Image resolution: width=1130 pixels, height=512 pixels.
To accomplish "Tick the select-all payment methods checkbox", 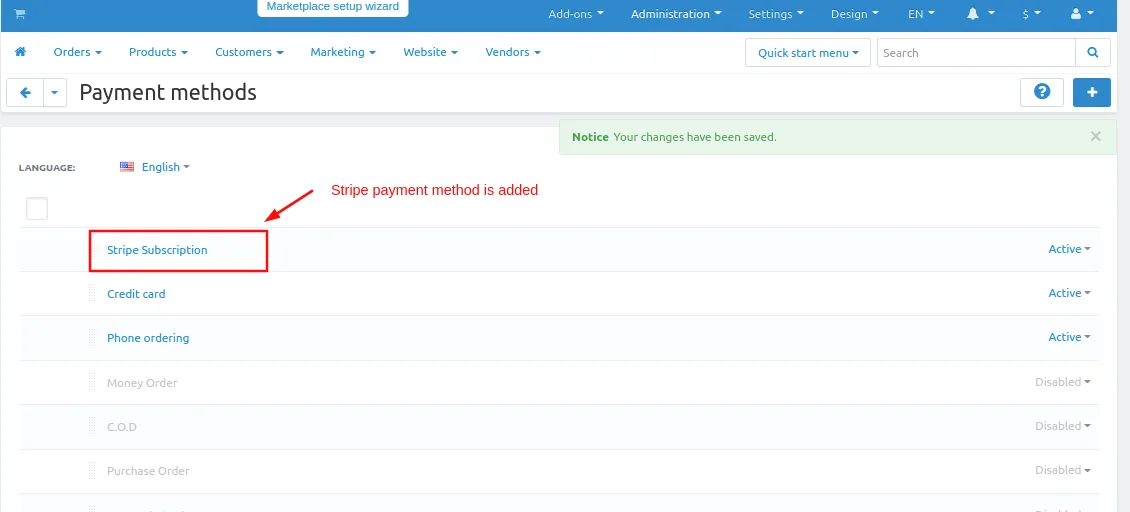I will (x=37, y=209).
